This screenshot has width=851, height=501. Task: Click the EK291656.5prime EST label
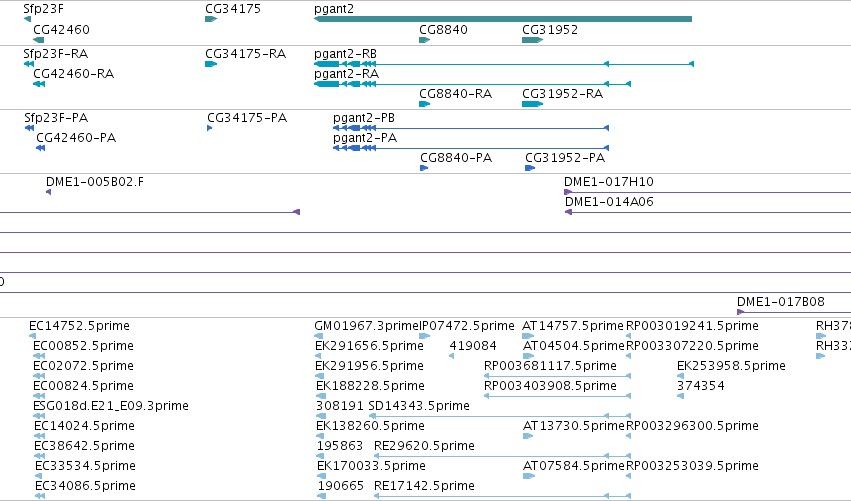pyautogui.click(x=369, y=346)
